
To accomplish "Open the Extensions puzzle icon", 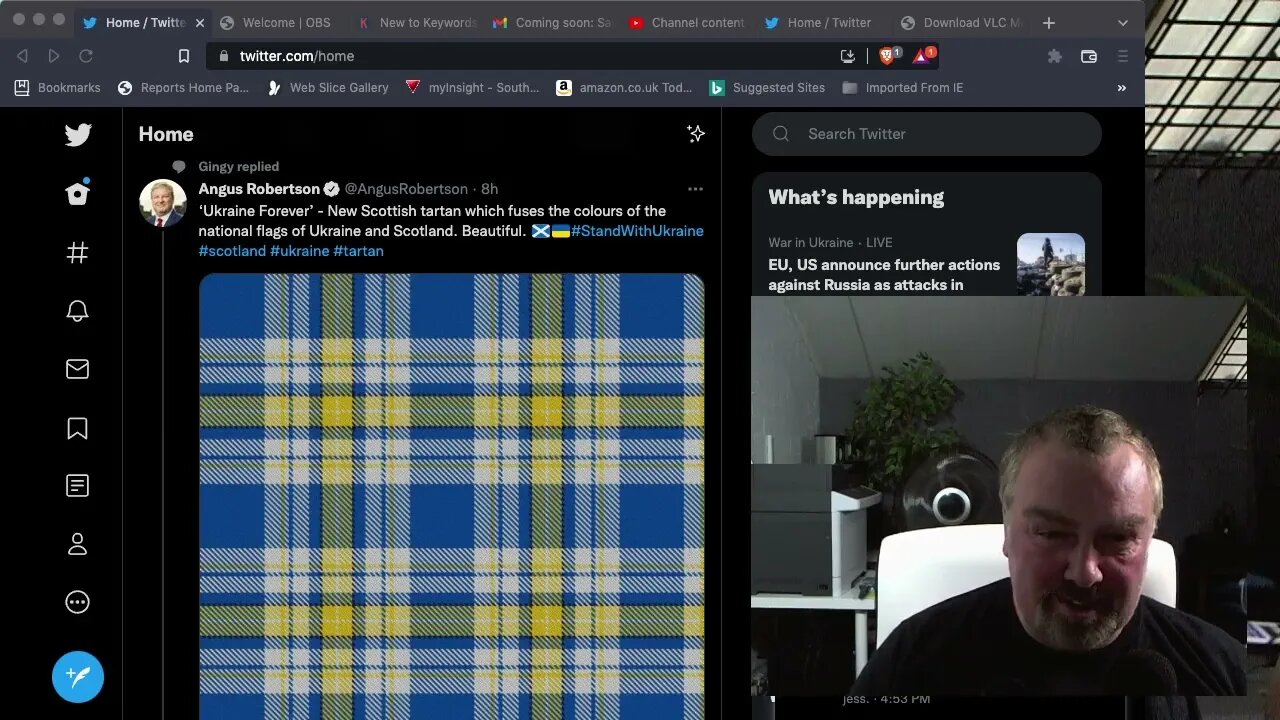I will [x=1054, y=56].
